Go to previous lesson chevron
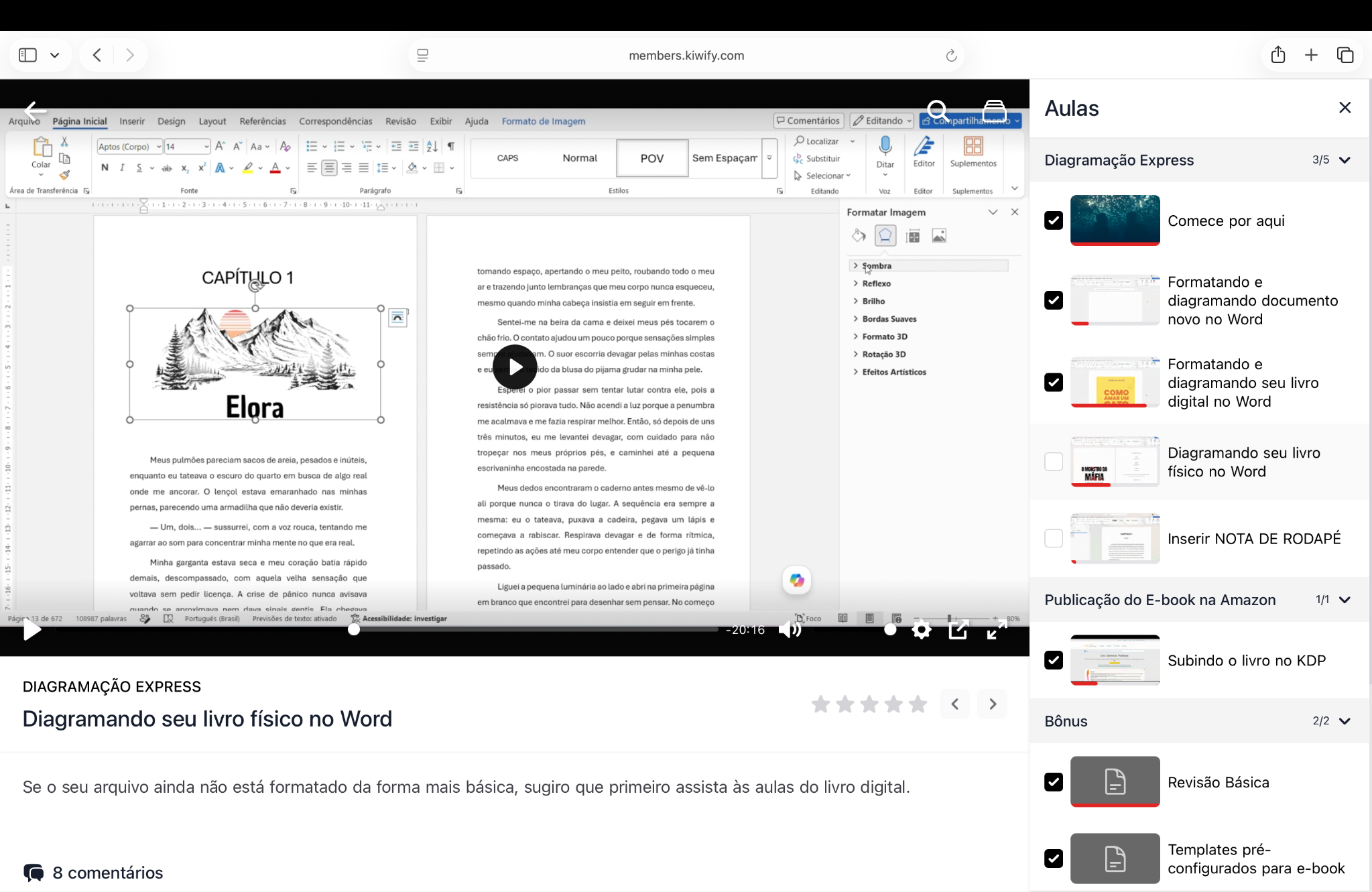 [955, 704]
